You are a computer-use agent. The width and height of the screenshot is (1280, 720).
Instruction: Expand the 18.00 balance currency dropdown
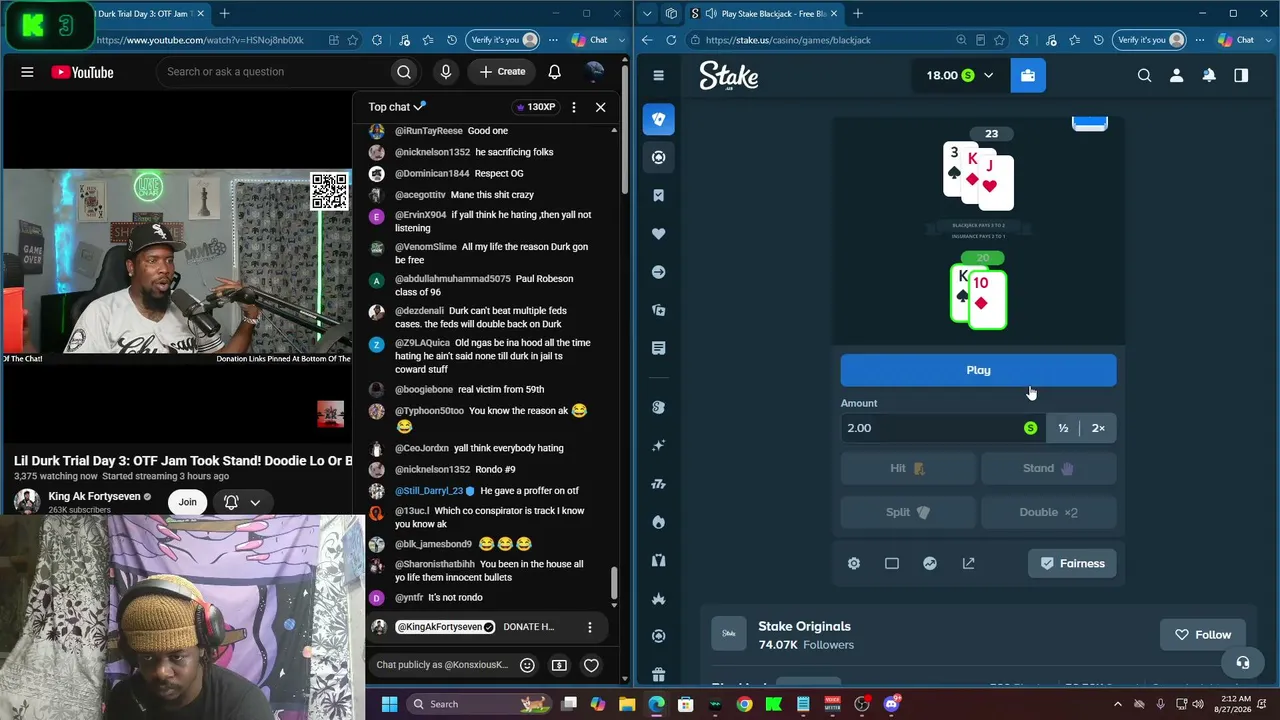pyautogui.click(x=960, y=75)
